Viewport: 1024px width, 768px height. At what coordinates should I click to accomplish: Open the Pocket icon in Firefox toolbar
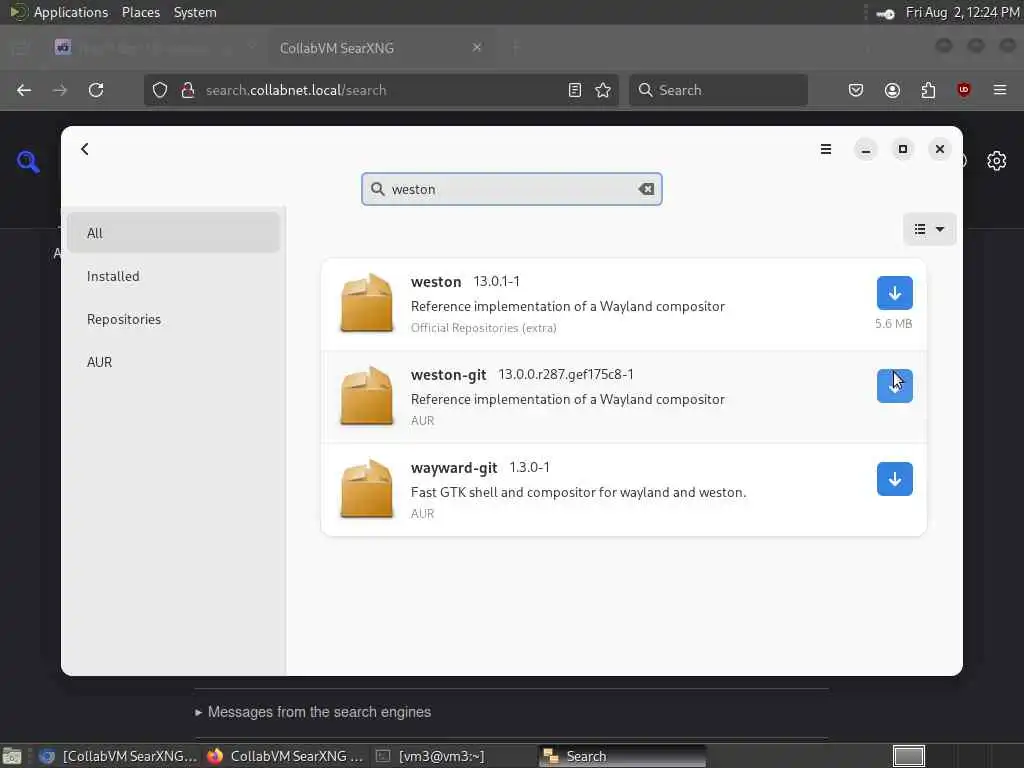coord(856,90)
